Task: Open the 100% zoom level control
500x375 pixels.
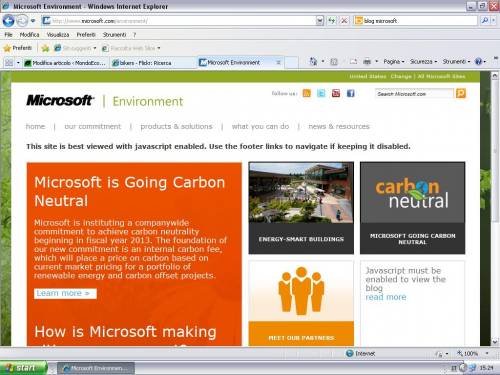Action: 473,353
